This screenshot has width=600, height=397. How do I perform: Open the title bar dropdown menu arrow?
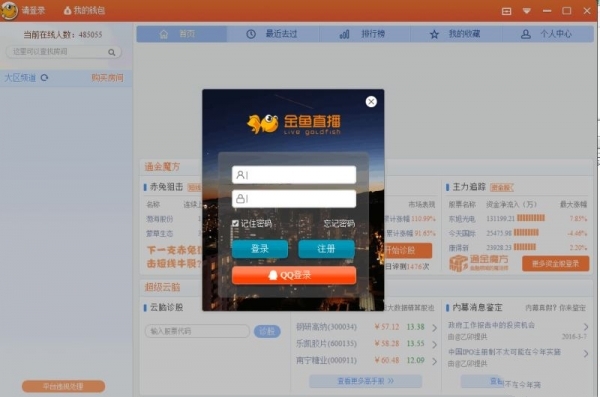coord(527,11)
